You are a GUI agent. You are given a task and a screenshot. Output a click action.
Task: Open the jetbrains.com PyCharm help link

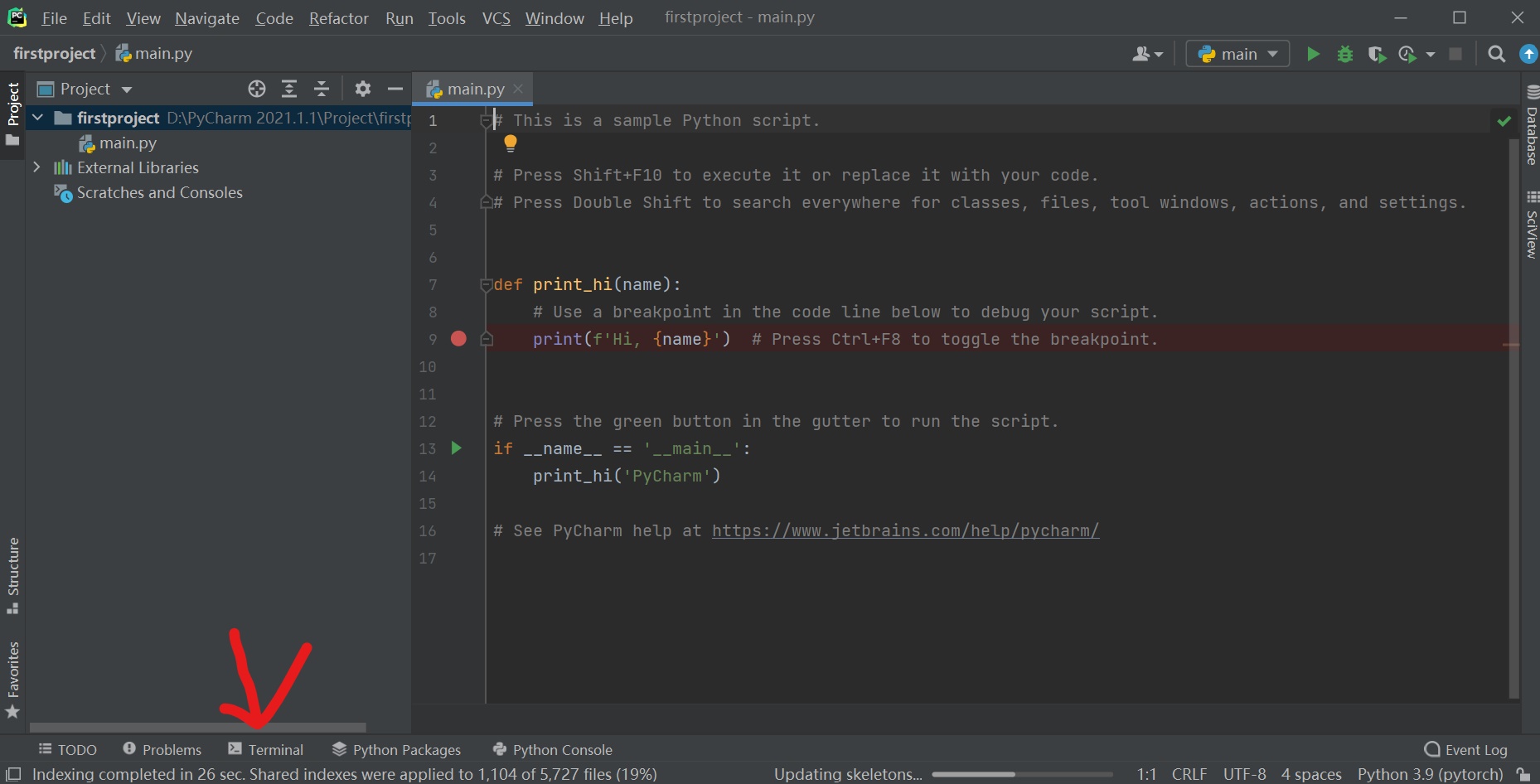point(905,530)
